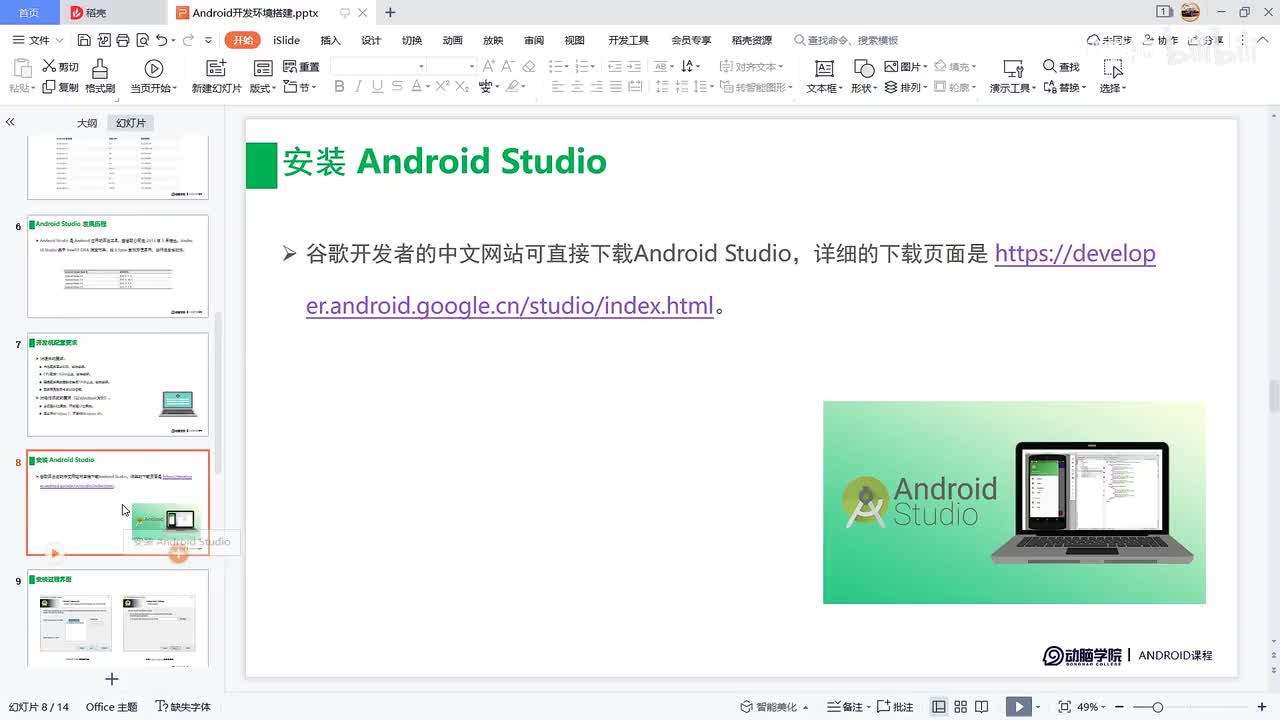Viewport: 1280px width, 720px height.
Task: Undo the last action
Action: (161, 40)
